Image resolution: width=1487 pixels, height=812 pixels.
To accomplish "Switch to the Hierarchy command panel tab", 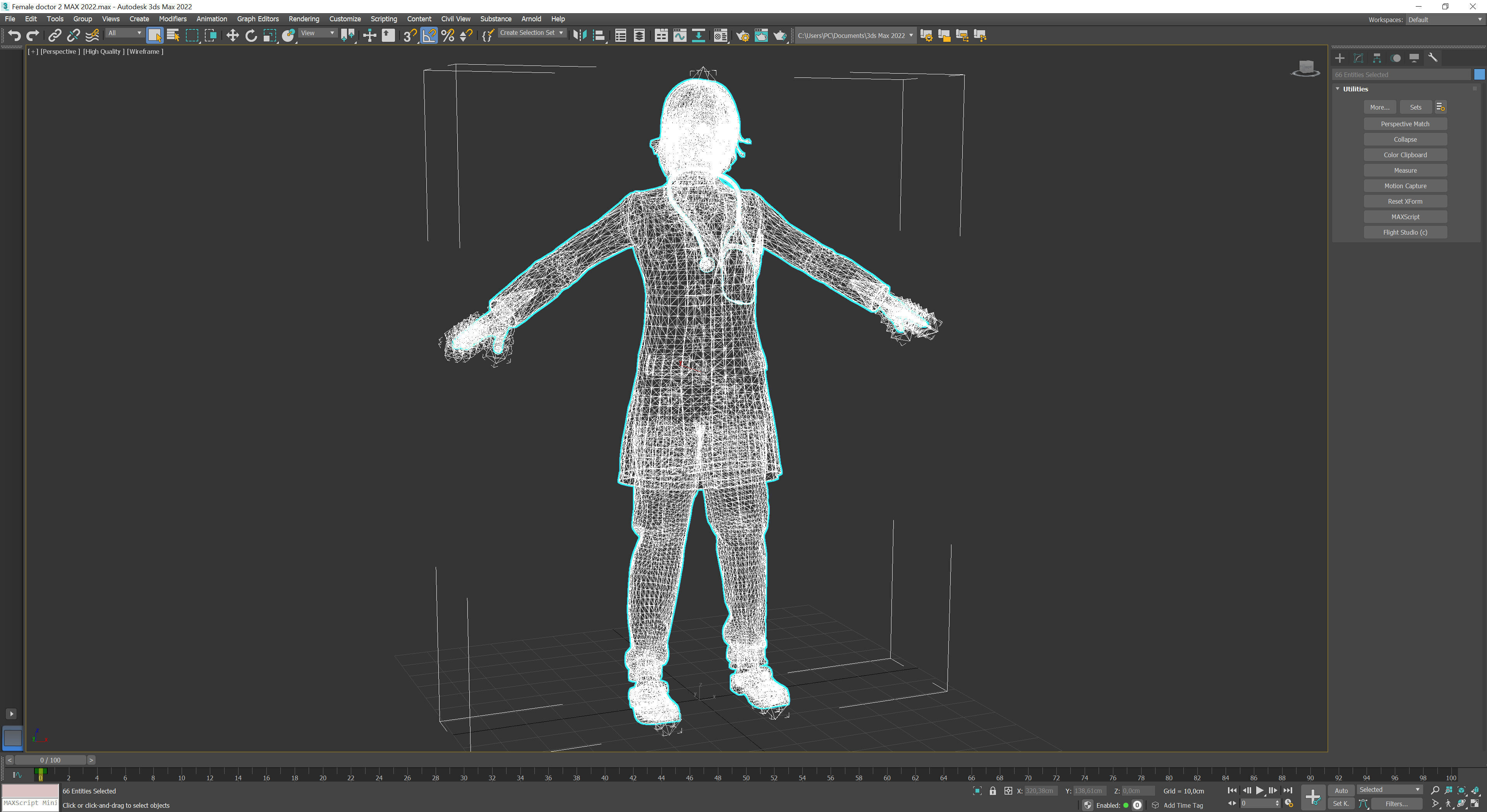I will point(1377,58).
